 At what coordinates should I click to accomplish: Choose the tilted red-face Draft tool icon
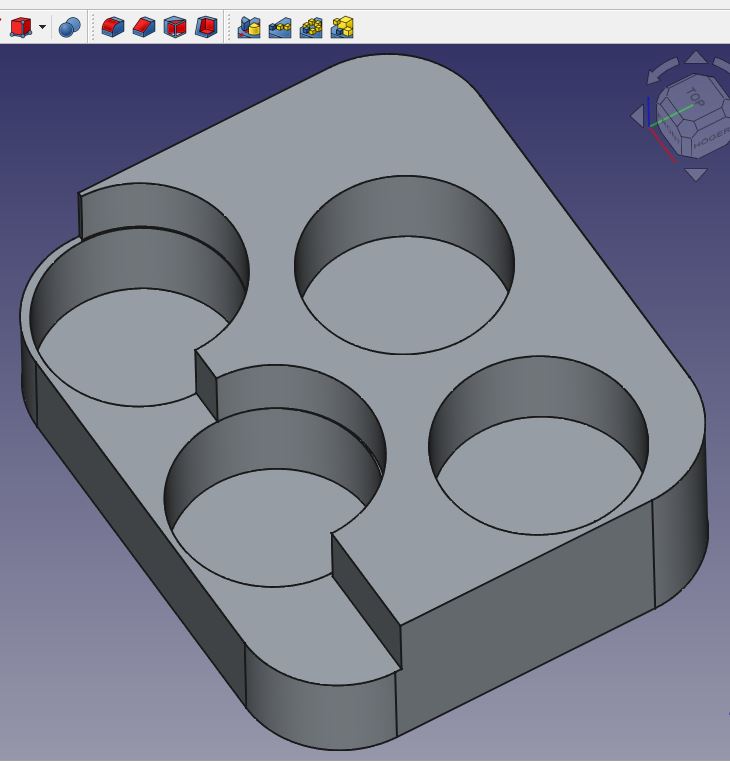(x=206, y=27)
